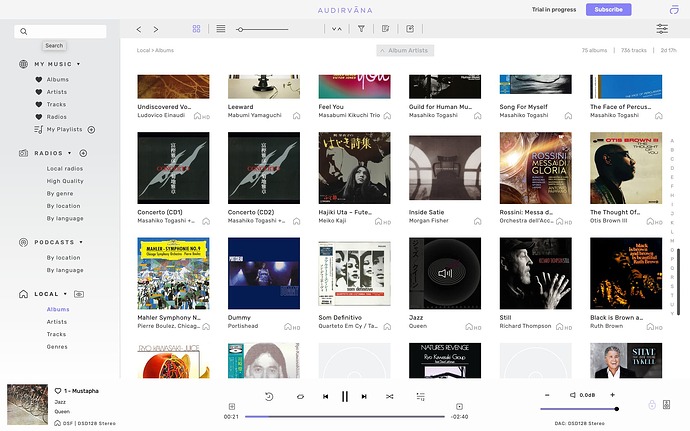This screenshot has width=690, height=431.
Task: Browse radios By language
Action: point(65,218)
